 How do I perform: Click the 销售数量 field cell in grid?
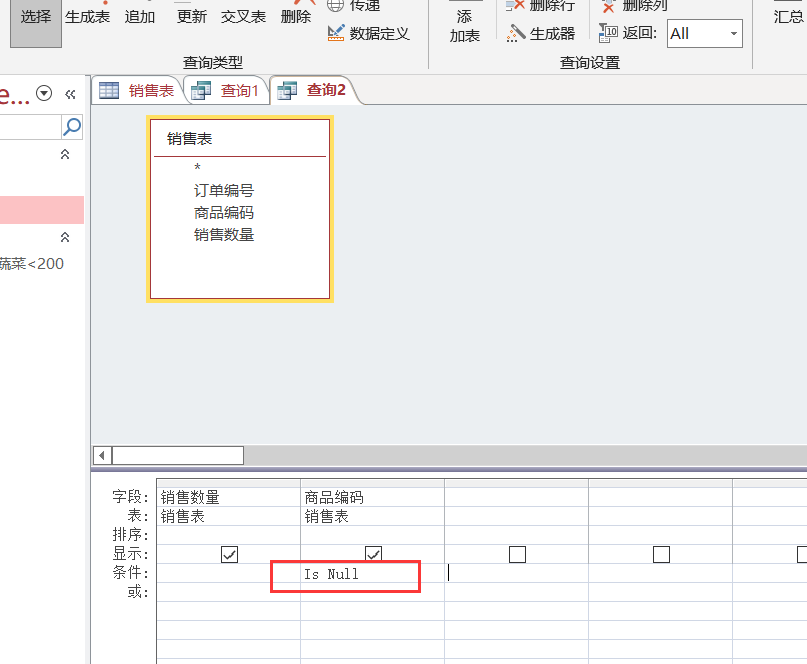click(229, 497)
